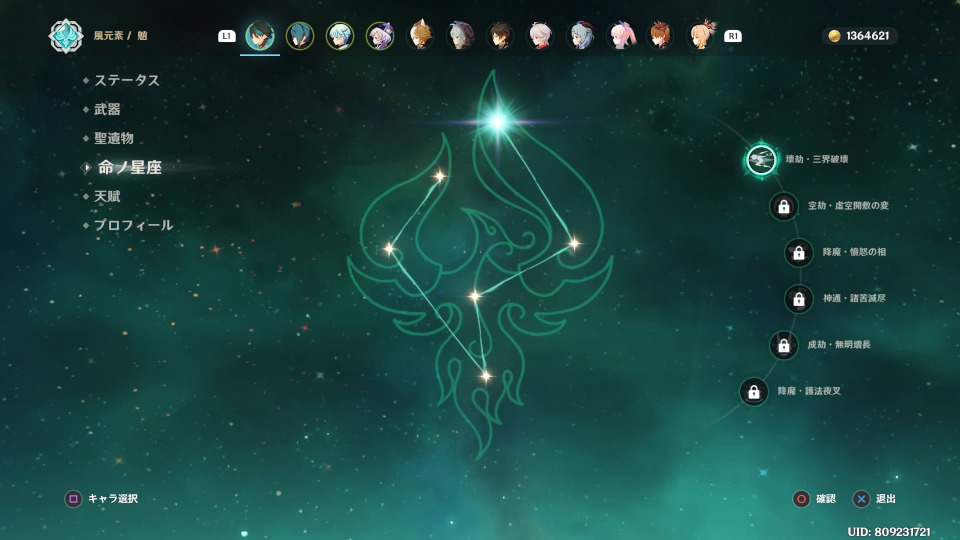
Task: Click lock icon for 空劫・虚空開敷の変
Action: tap(784, 206)
